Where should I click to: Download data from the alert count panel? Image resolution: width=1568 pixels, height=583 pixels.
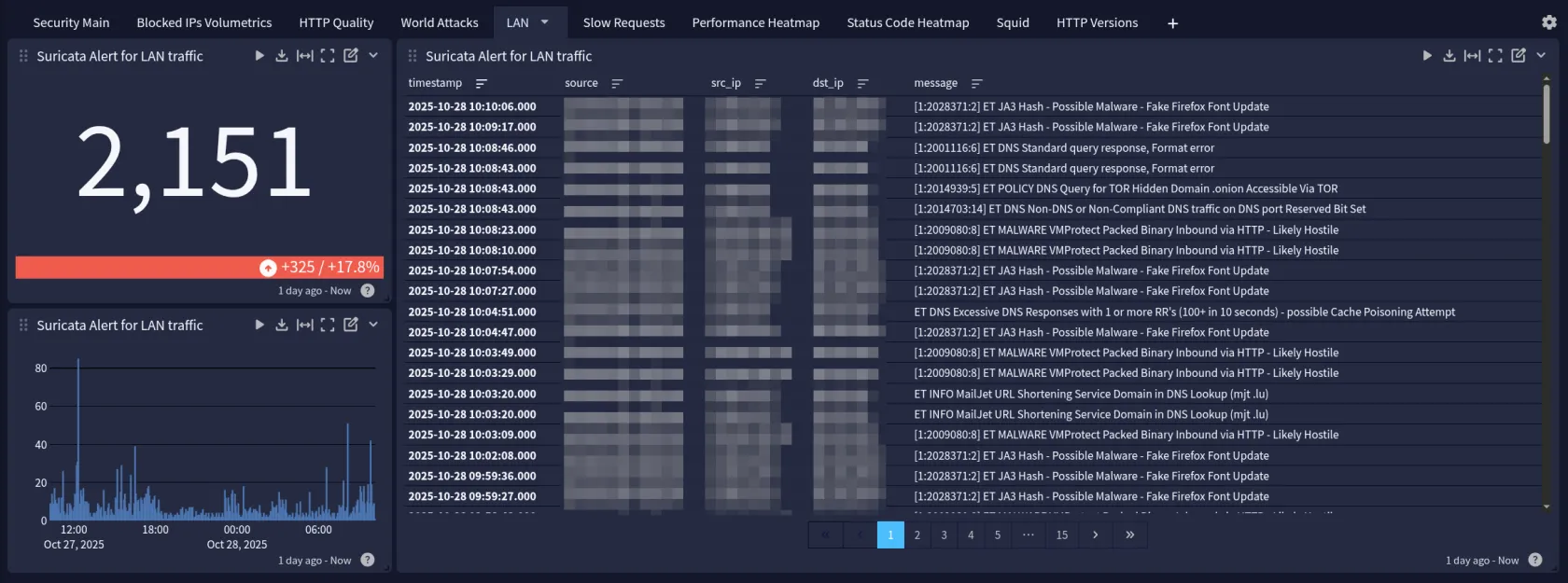click(282, 56)
